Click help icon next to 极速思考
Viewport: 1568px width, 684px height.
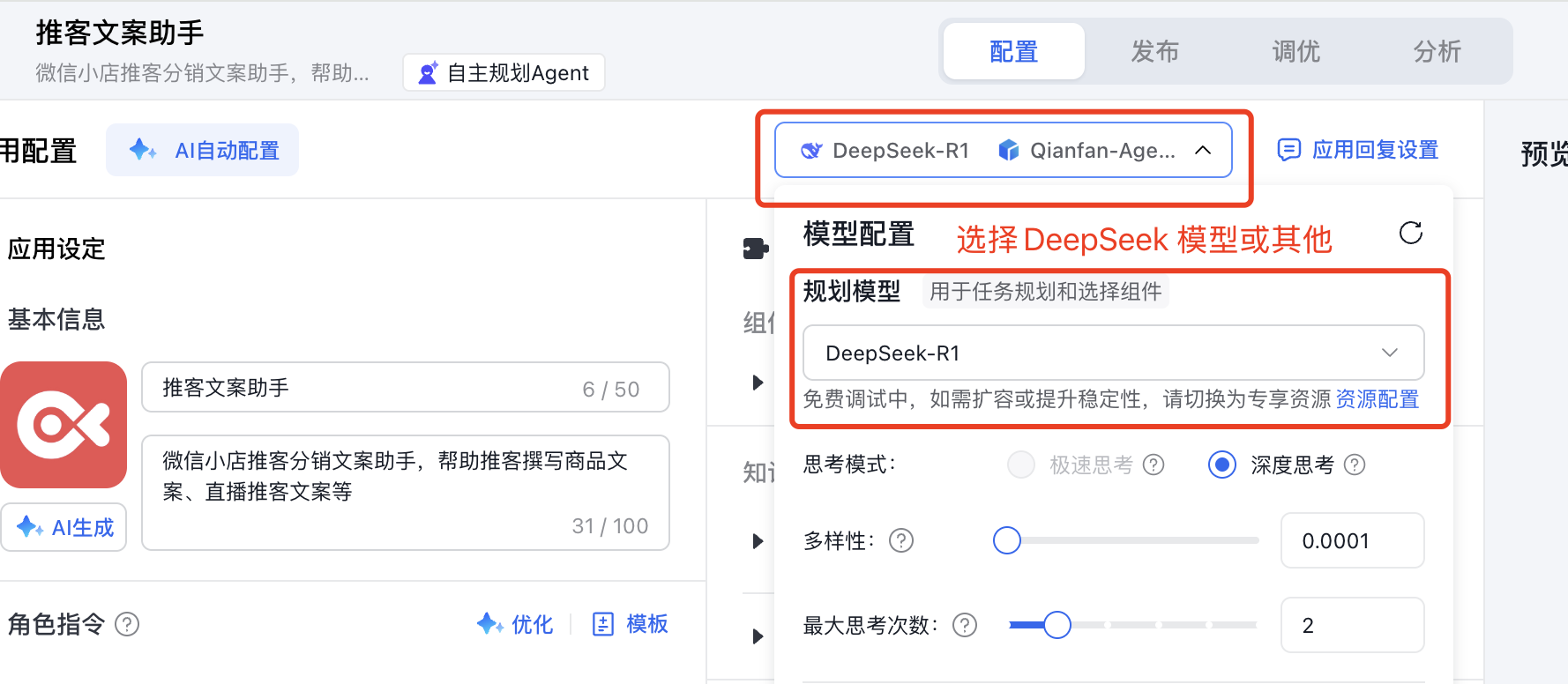pos(1154,465)
